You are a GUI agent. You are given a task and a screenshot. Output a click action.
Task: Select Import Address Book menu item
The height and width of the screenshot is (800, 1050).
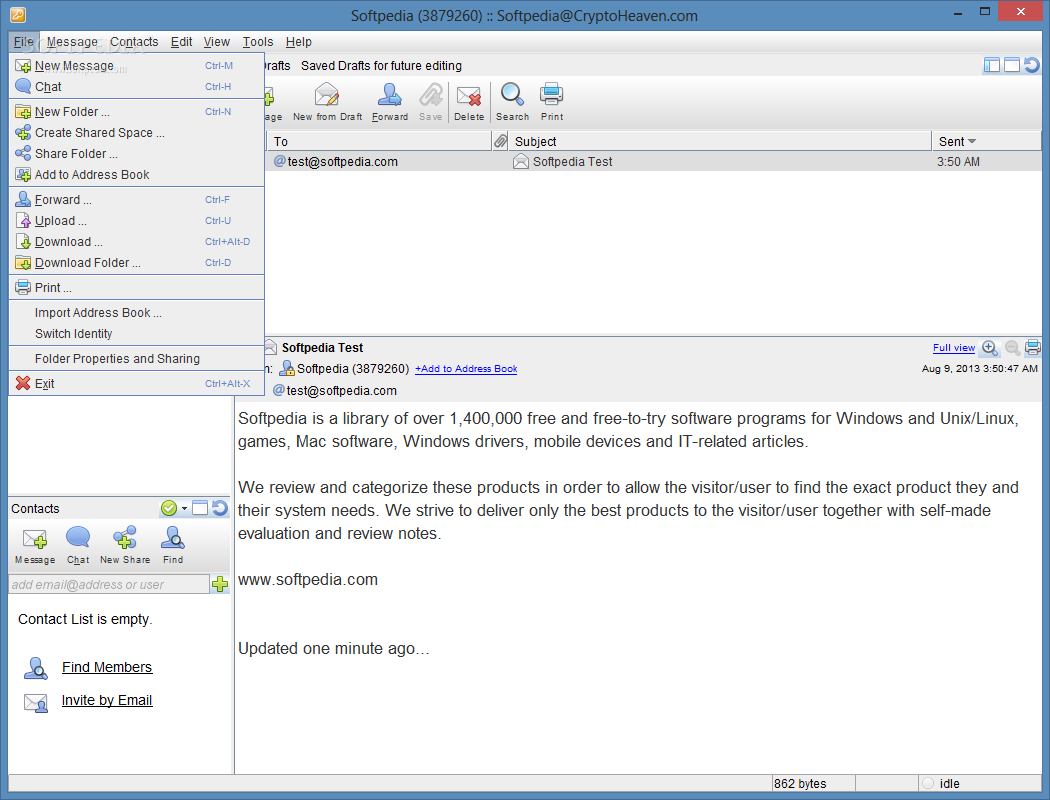(x=137, y=313)
